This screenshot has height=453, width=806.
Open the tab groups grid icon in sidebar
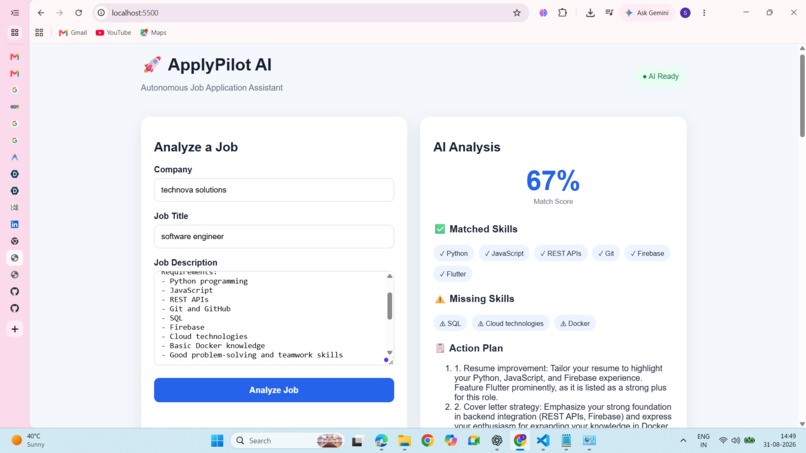(x=14, y=32)
